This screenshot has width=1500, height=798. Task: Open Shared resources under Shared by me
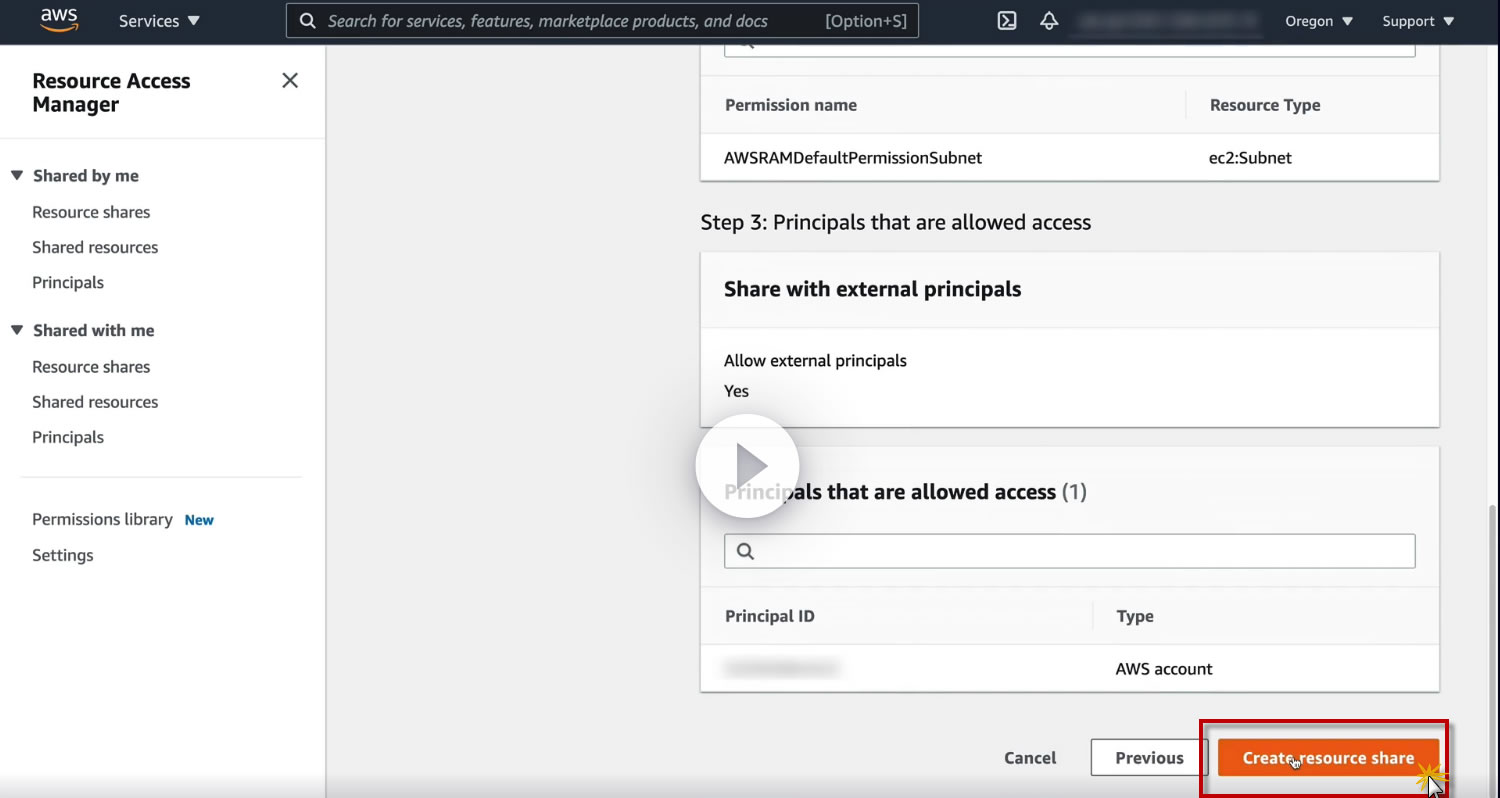point(95,247)
